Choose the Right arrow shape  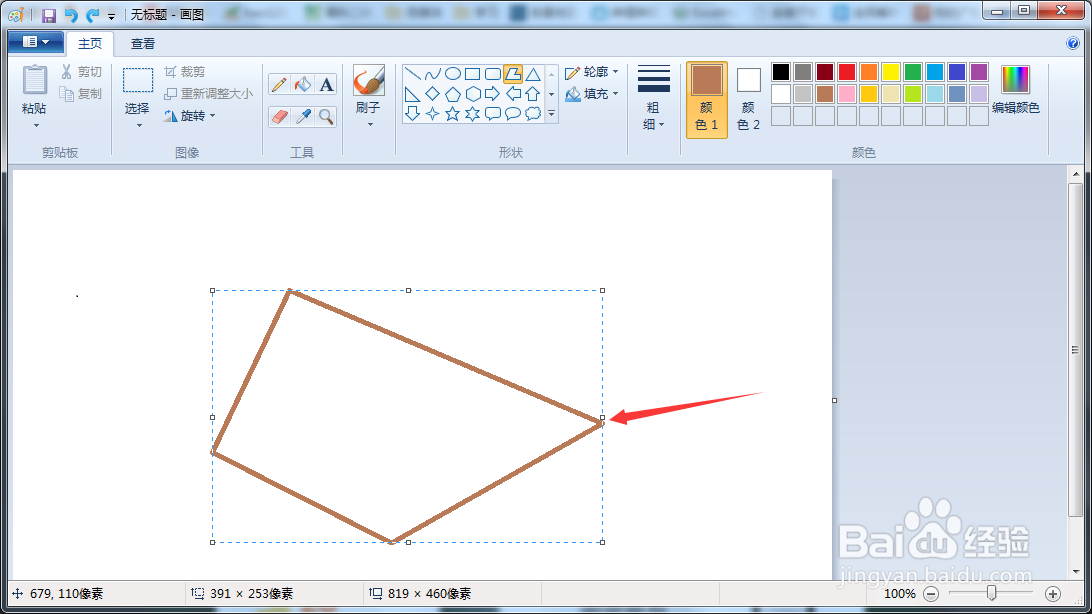492,94
